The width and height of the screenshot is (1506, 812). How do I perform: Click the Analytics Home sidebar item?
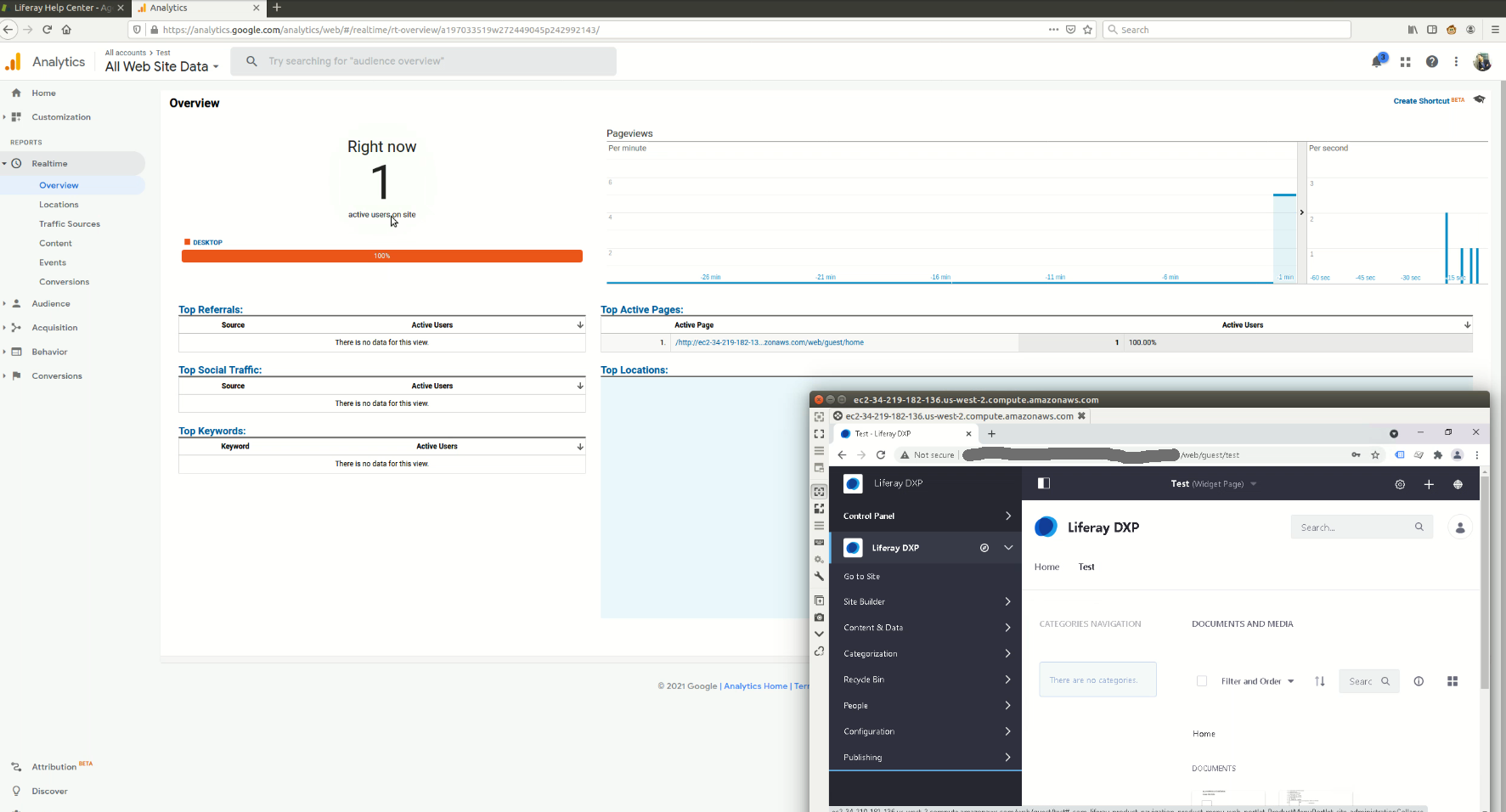pyautogui.click(x=43, y=93)
